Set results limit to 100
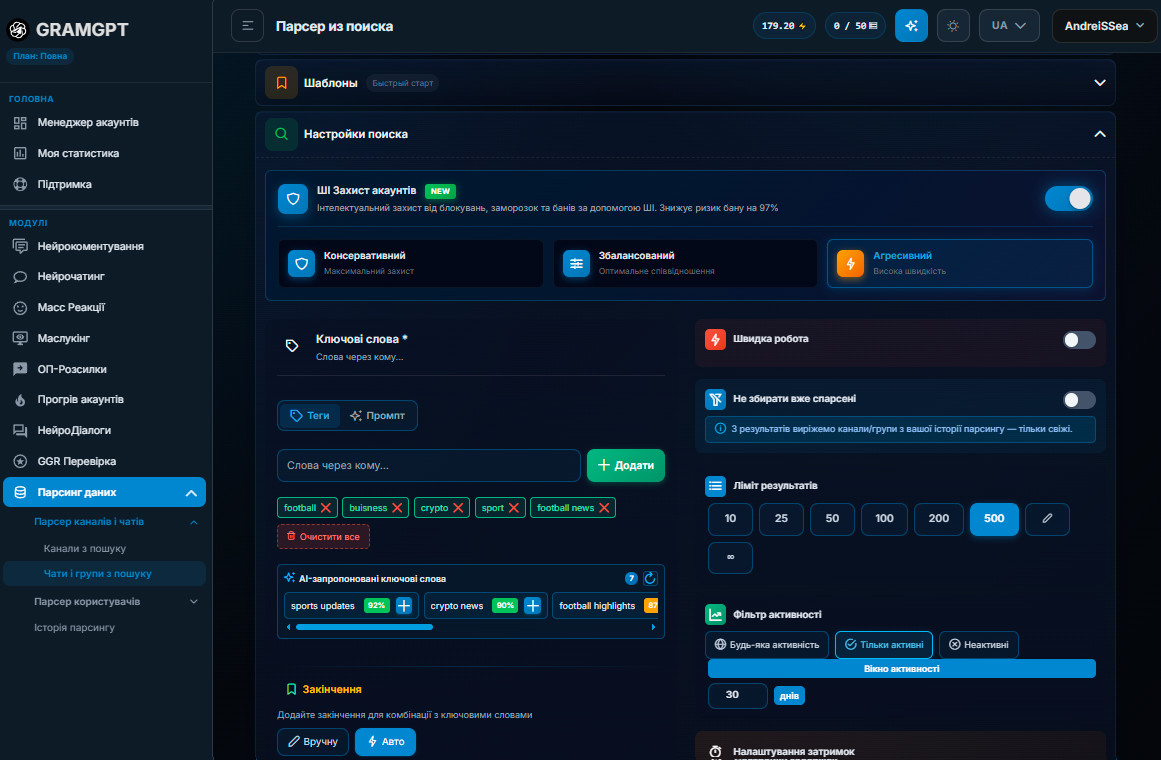Screen dimensions: 1161x760 point(884,519)
